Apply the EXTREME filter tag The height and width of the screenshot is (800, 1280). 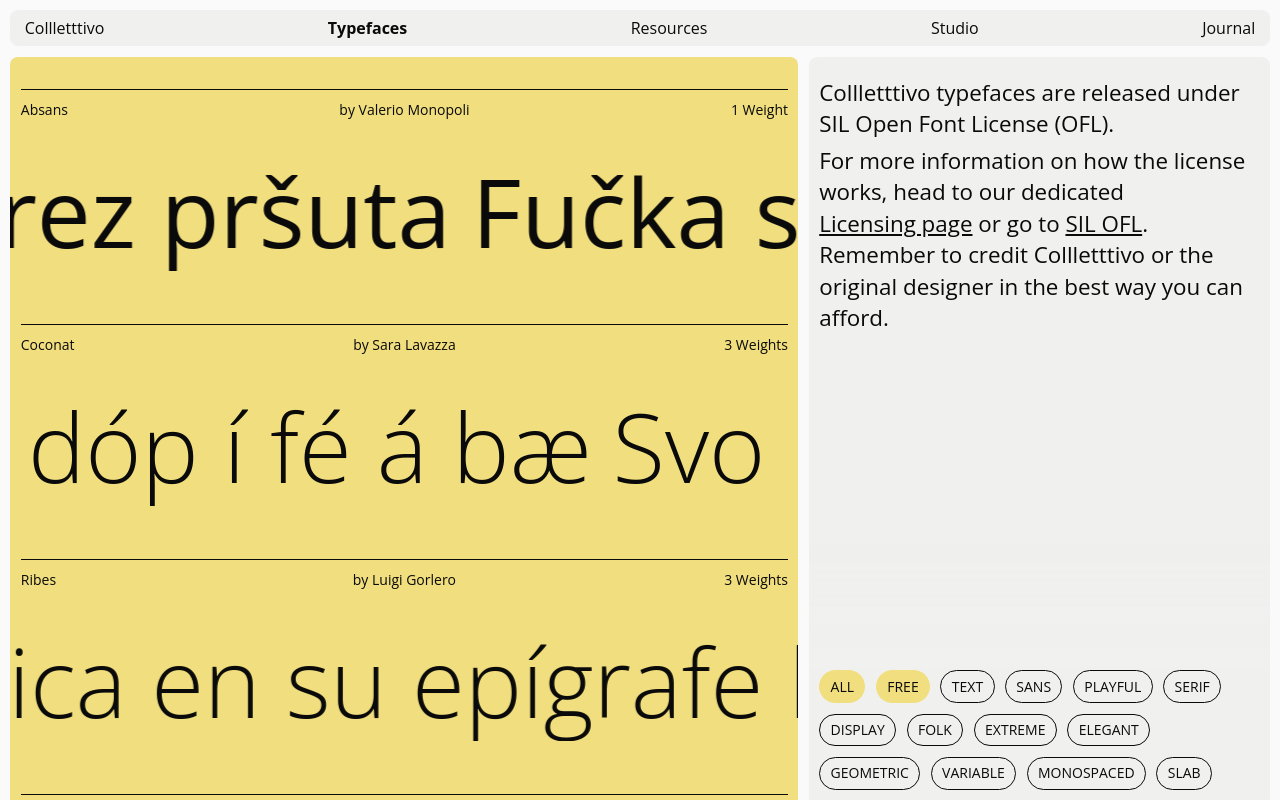1015,730
